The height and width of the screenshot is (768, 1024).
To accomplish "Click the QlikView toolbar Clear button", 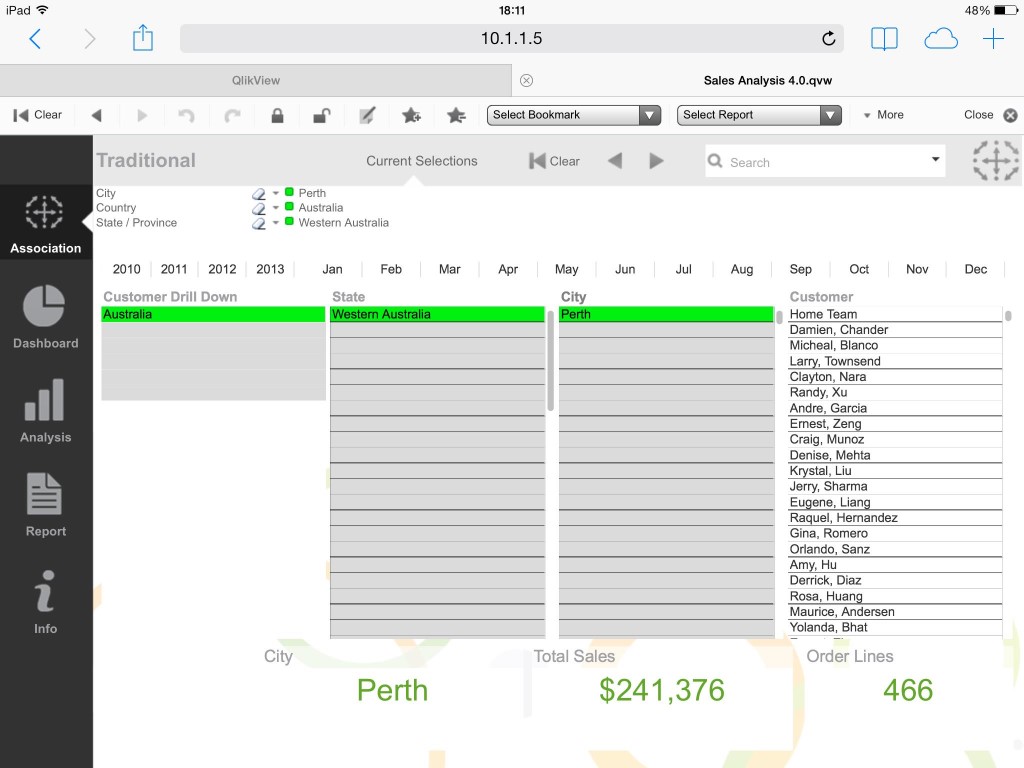I will coord(37,115).
